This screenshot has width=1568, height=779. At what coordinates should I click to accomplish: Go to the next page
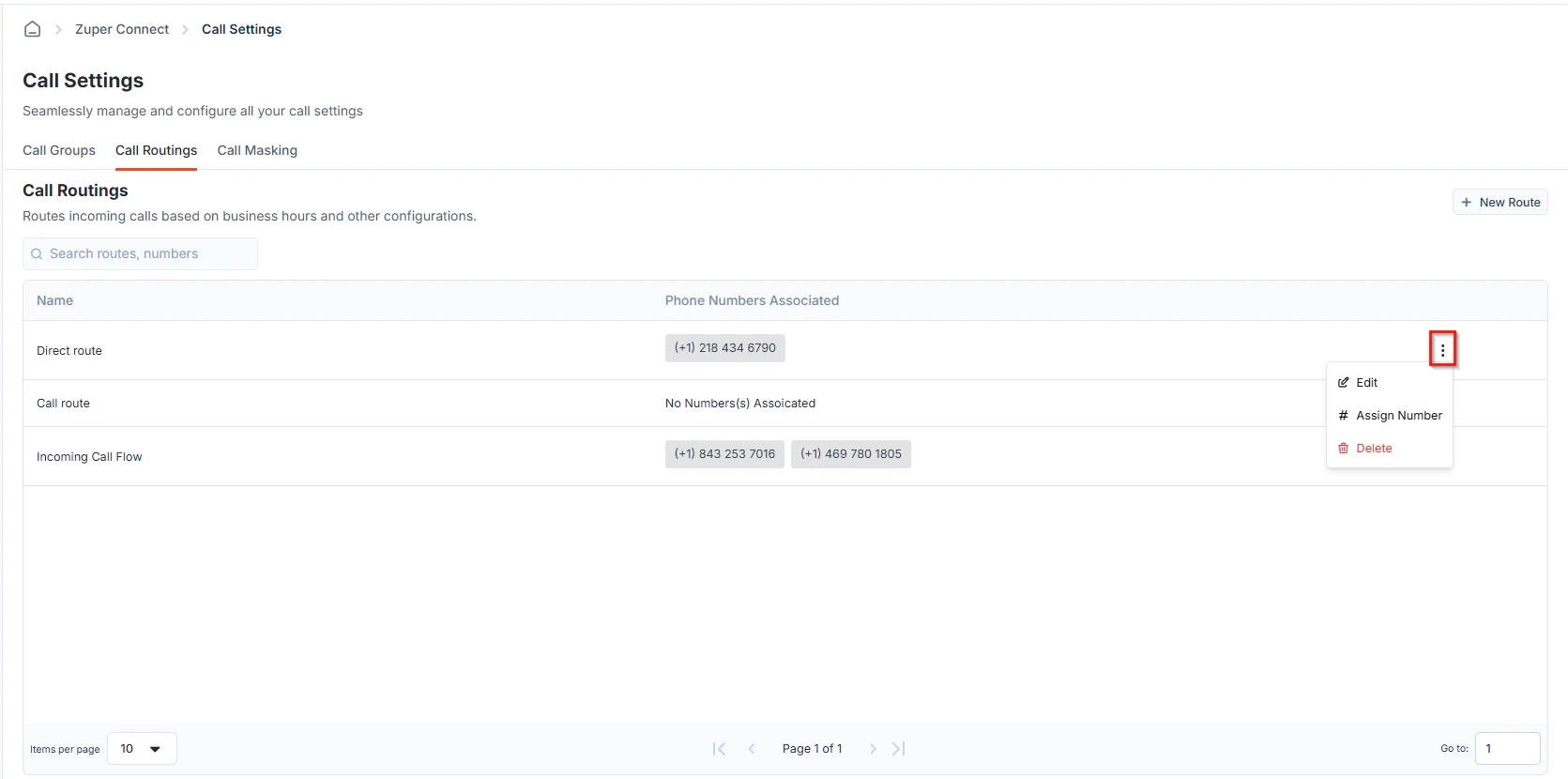(873, 749)
